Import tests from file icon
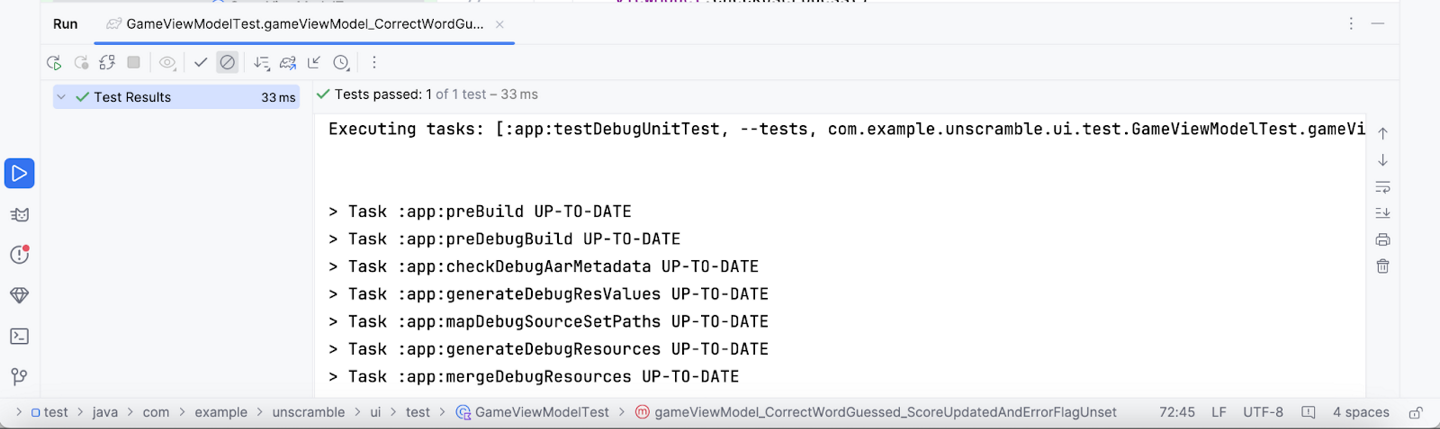1440x429 pixels. pyautogui.click(x=314, y=63)
